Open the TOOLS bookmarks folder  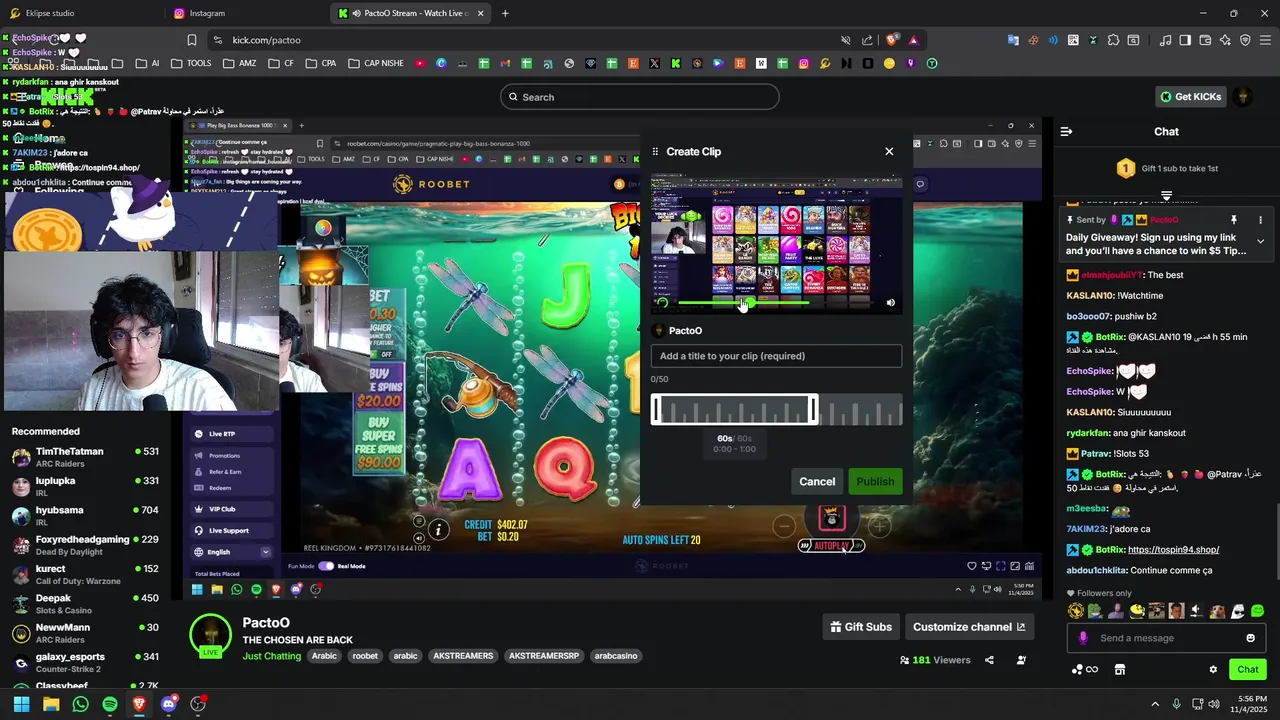click(191, 63)
